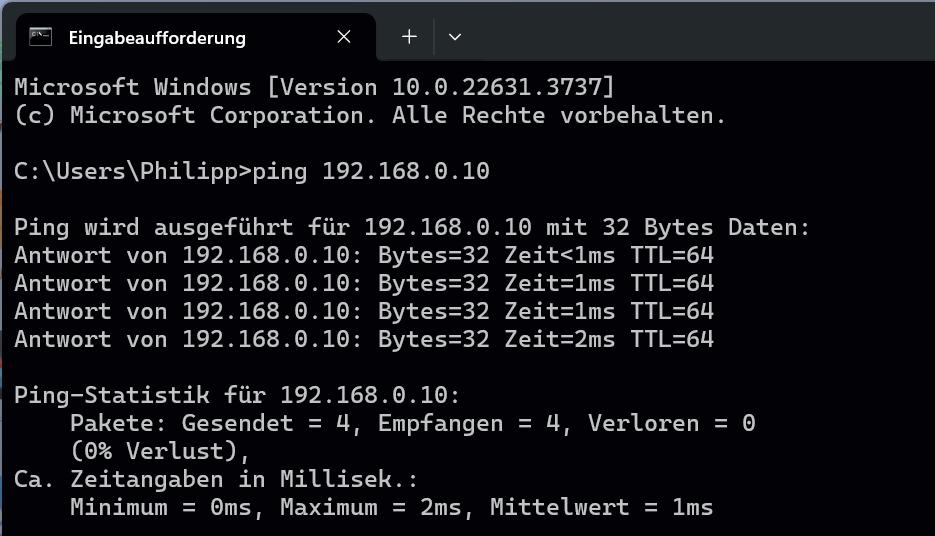Click the Zeit=2ms value in the last reply
Viewport: 935px width, 536px height.
pos(560,339)
